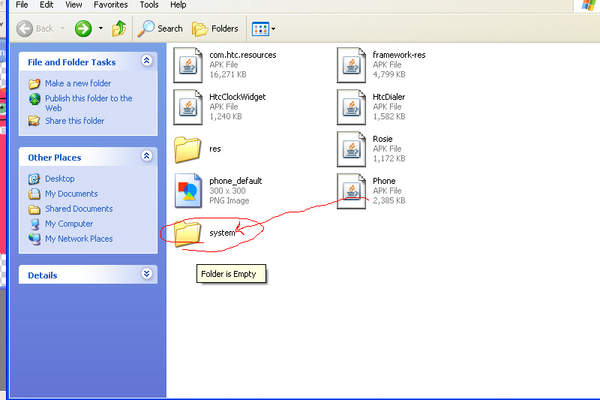This screenshot has width=600, height=400.
Task: Click the Rosie file name
Action: pyautogui.click(x=383, y=139)
